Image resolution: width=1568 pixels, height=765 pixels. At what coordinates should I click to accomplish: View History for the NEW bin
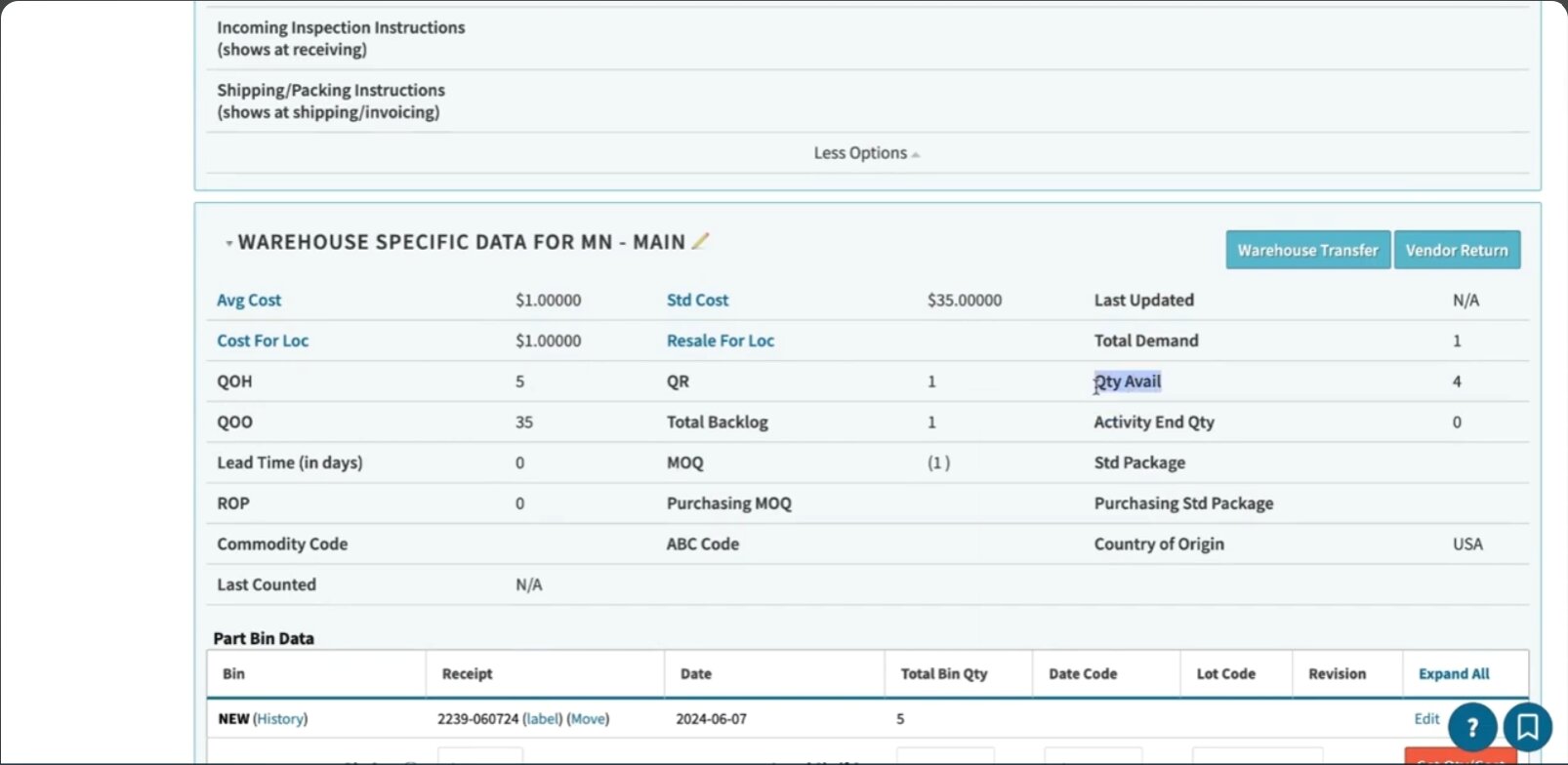coord(280,719)
